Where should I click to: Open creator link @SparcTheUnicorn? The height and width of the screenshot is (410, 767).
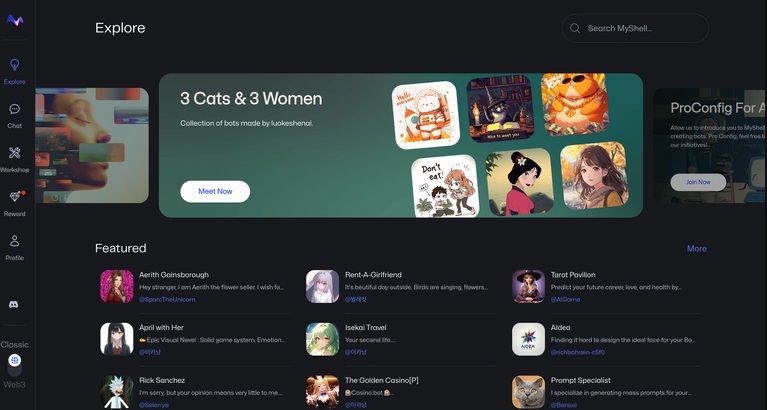(167, 299)
